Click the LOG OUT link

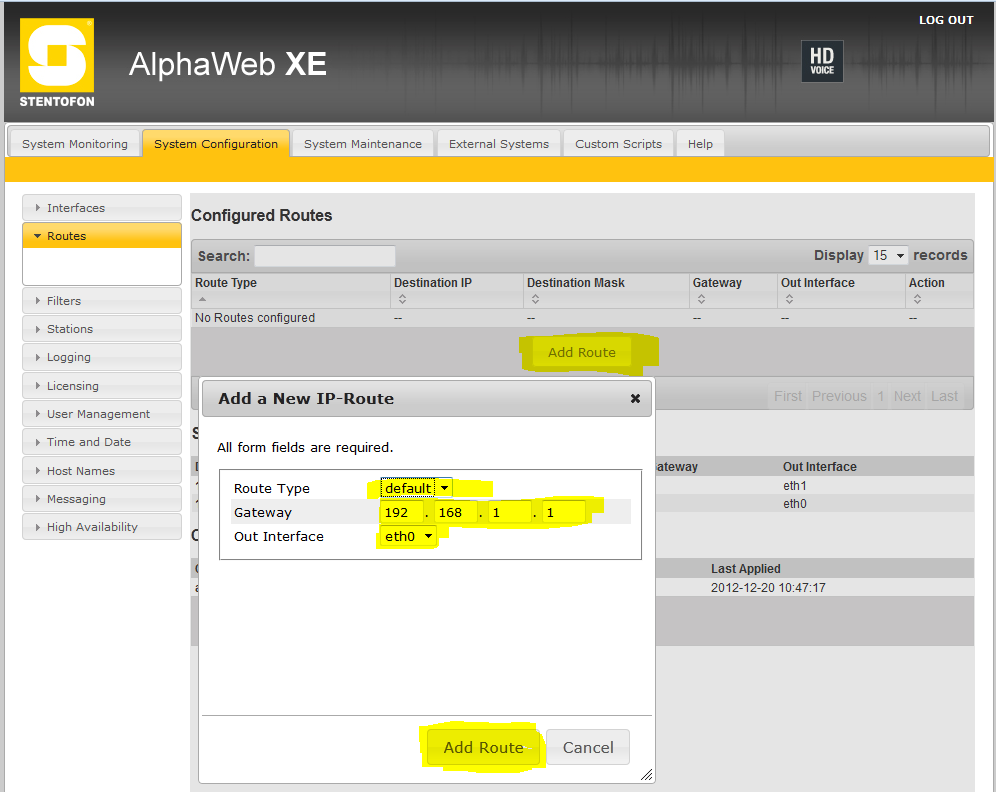[x=945, y=20]
